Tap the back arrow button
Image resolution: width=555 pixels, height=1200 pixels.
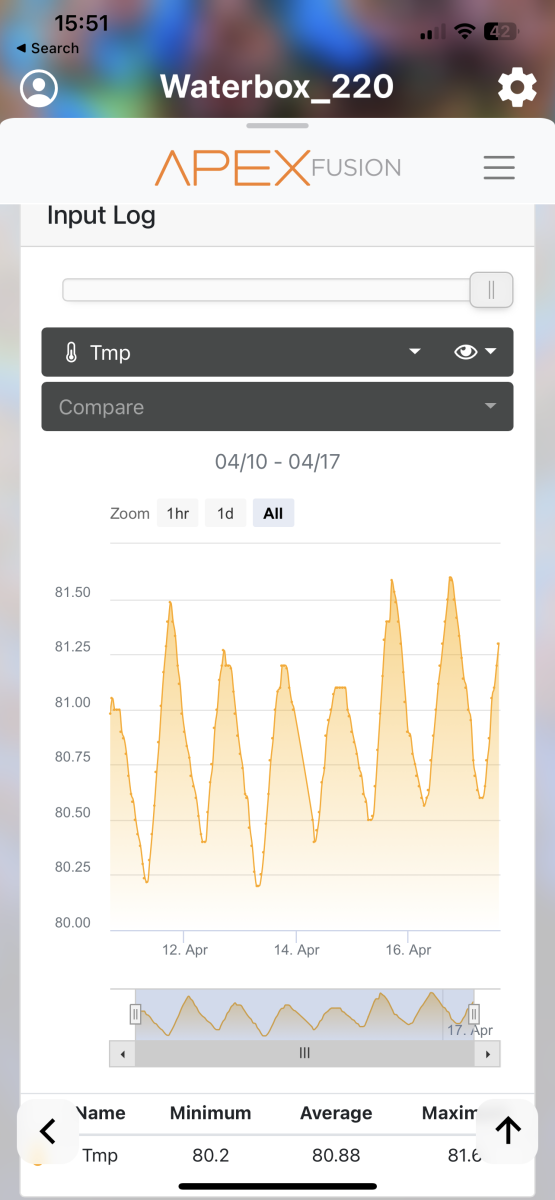pos(47,1131)
